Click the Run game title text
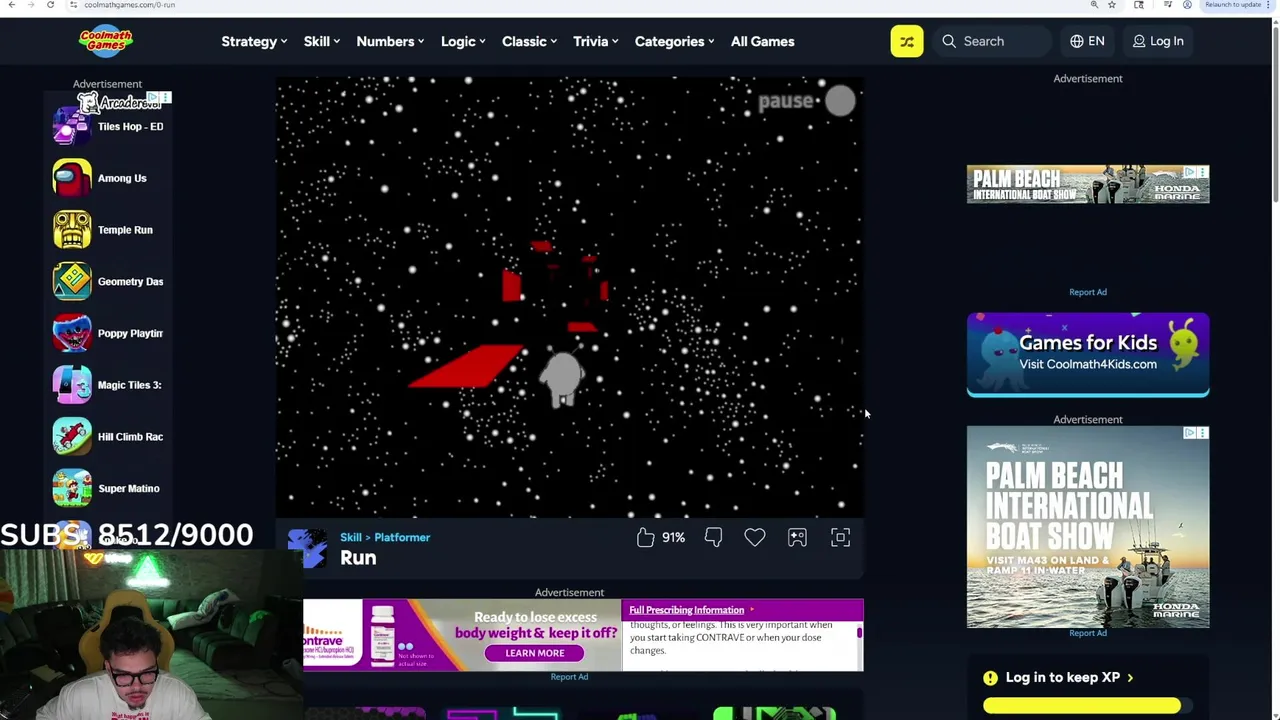The height and width of the screenshot is (720, 1280). pyautogui.click(x=358, y=558)
